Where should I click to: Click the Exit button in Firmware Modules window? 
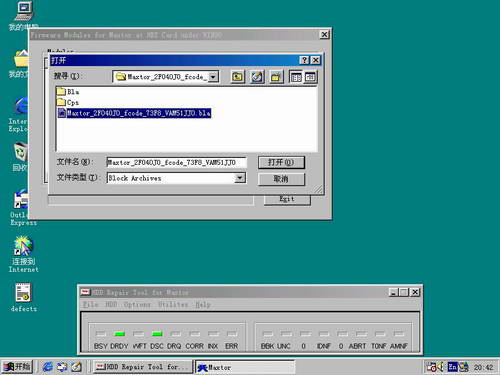287,199
